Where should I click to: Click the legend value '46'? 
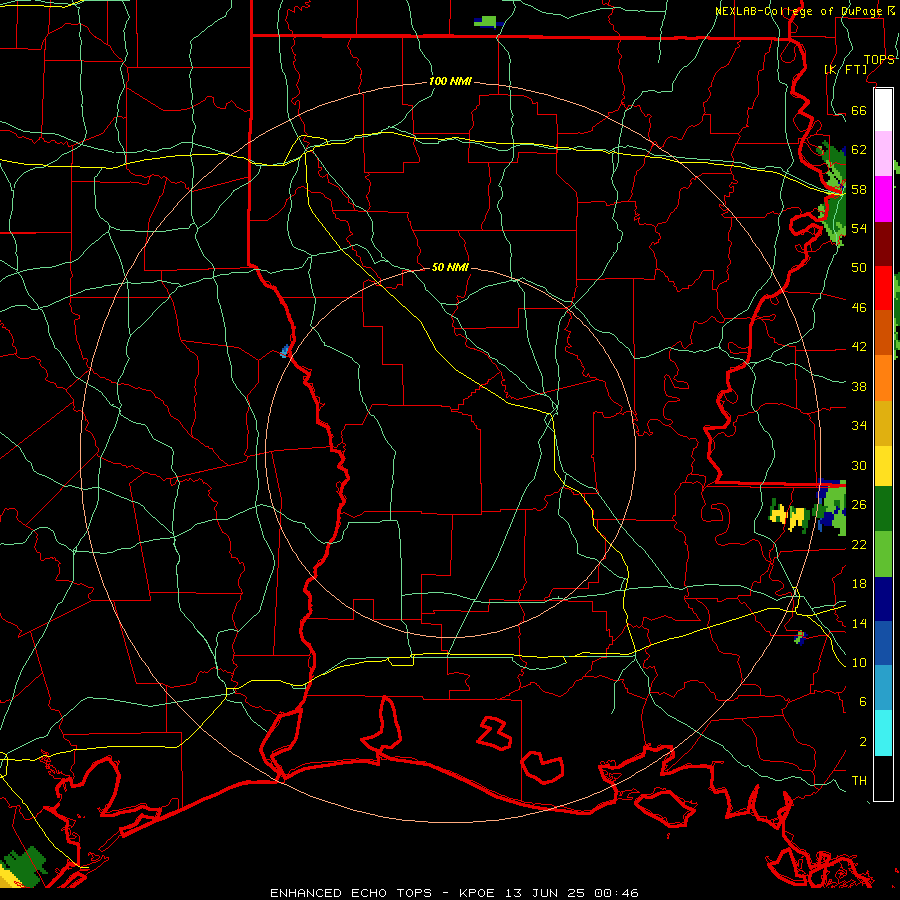pos(859,307)
